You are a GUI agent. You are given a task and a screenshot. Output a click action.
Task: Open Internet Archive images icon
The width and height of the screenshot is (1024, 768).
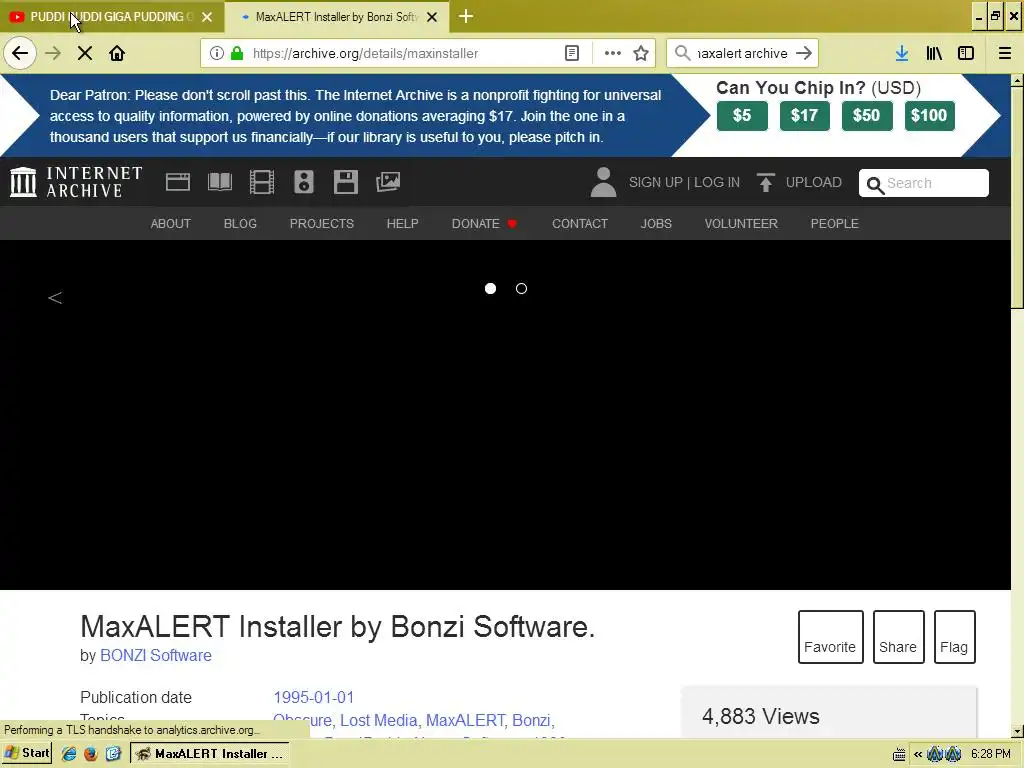click(x=388, y=182)
